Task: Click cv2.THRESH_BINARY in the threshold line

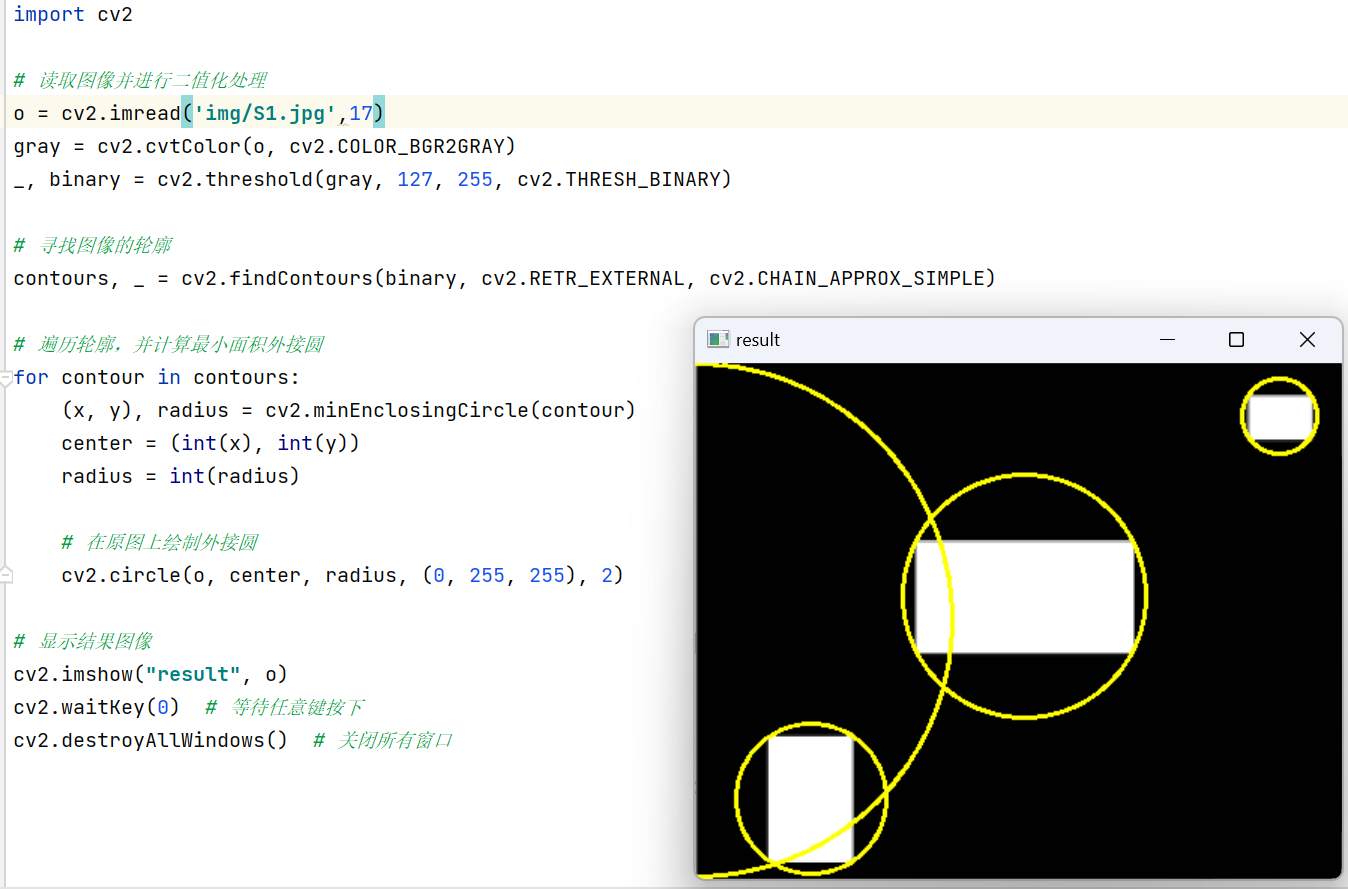Action: (x=619, y=180)
